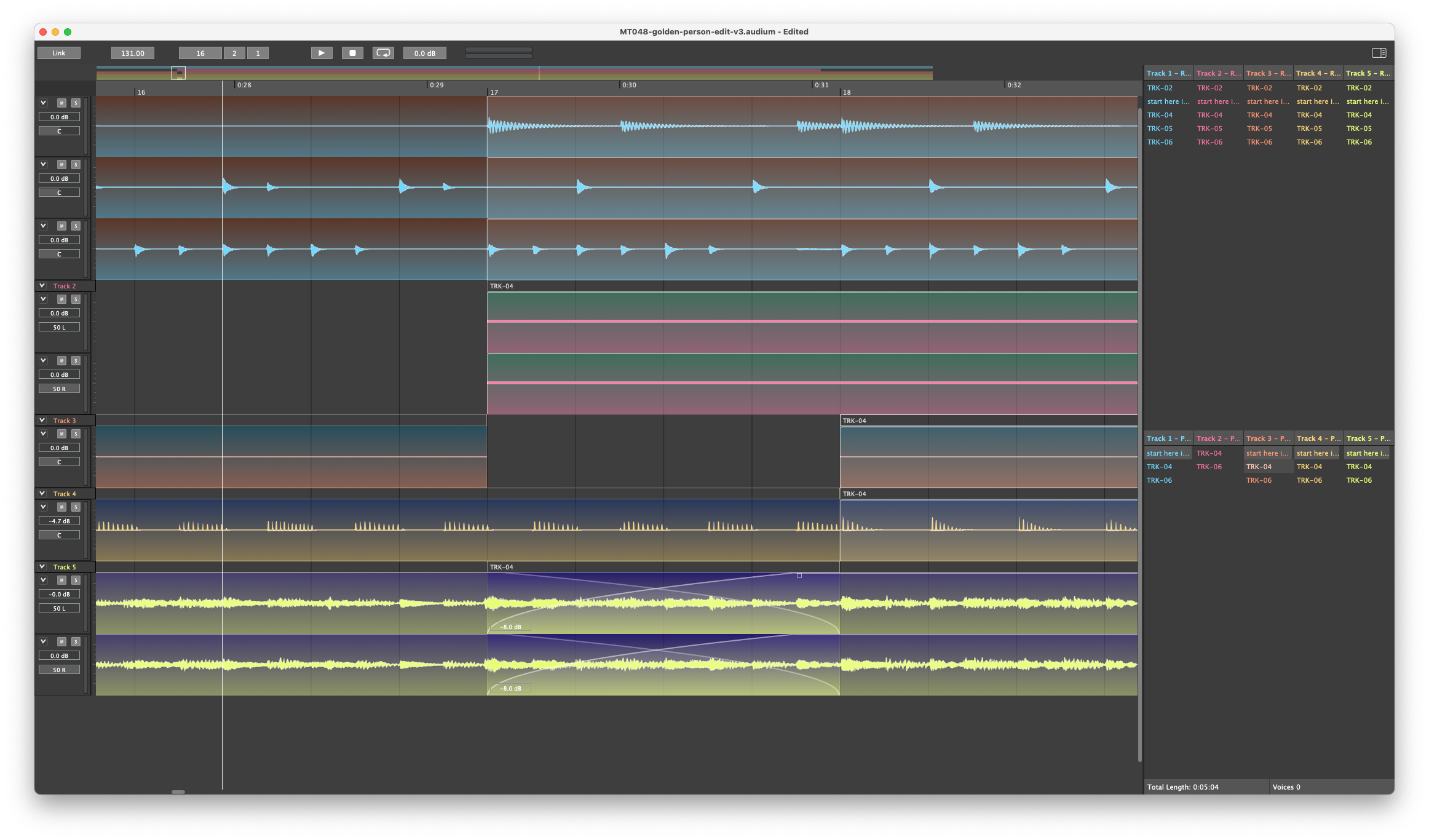Toggle the right sidebar panel icon

(1379, 53)
